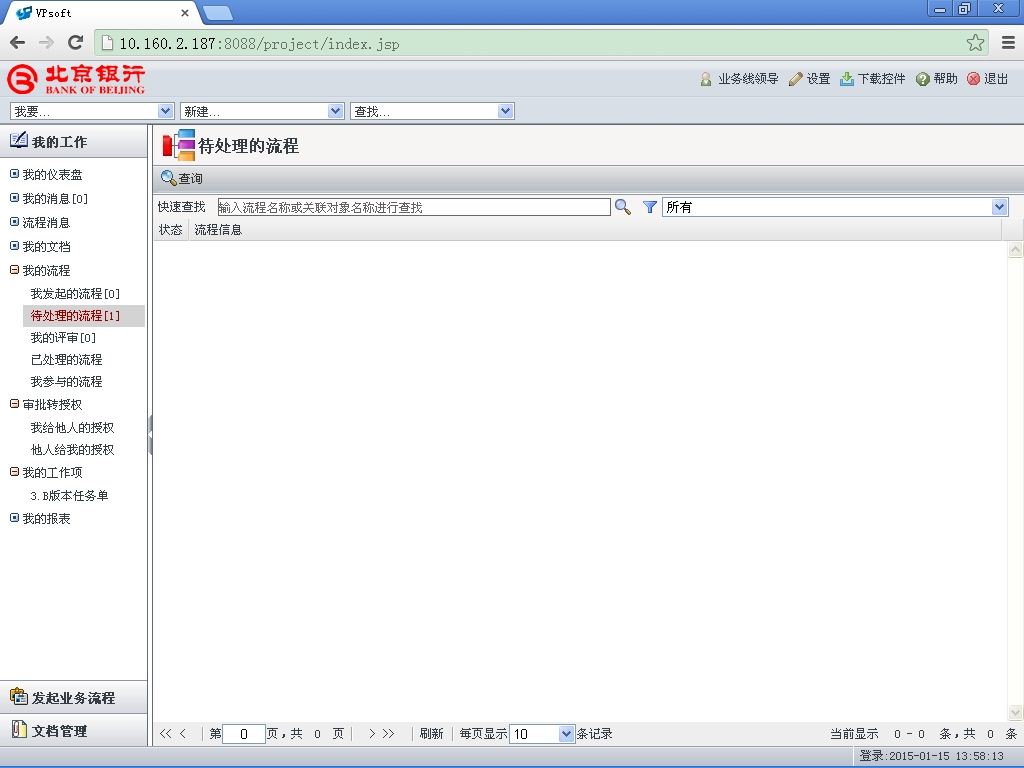This screenshot has width=1024, height=768.
Task: Click the 流程信息 column header
Action: point(218,230)
